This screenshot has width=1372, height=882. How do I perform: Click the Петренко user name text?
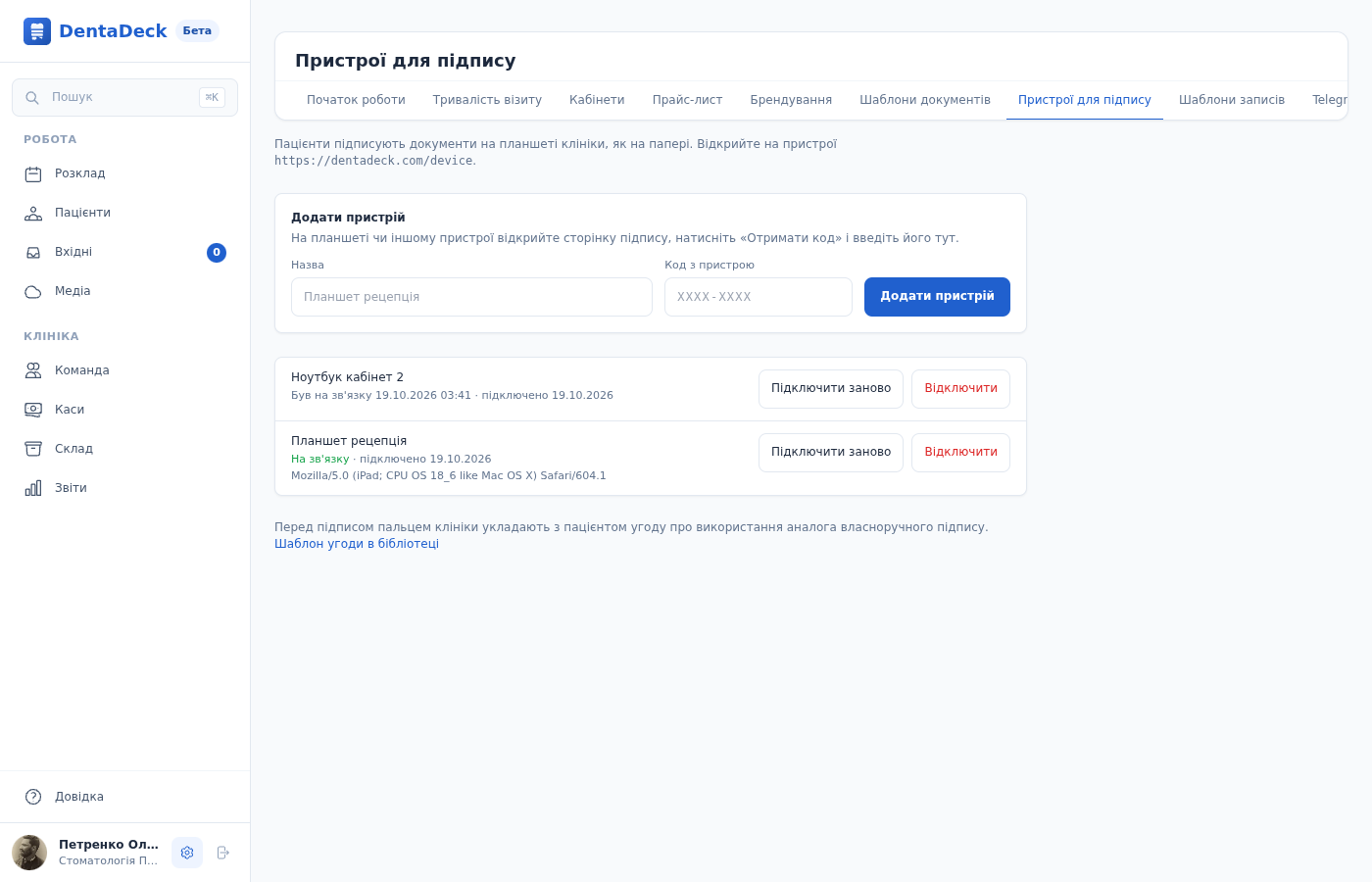click(x=109, y=845)
